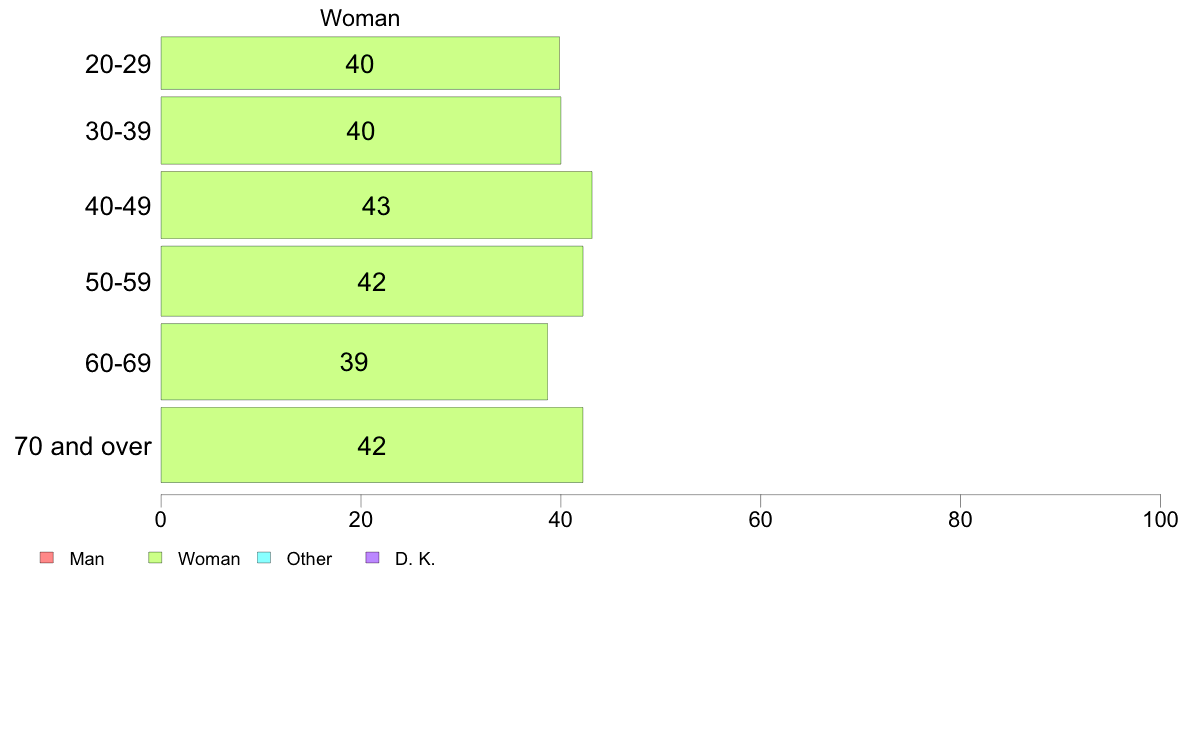Select the 30-39 bar showing 40

(361, 130)
